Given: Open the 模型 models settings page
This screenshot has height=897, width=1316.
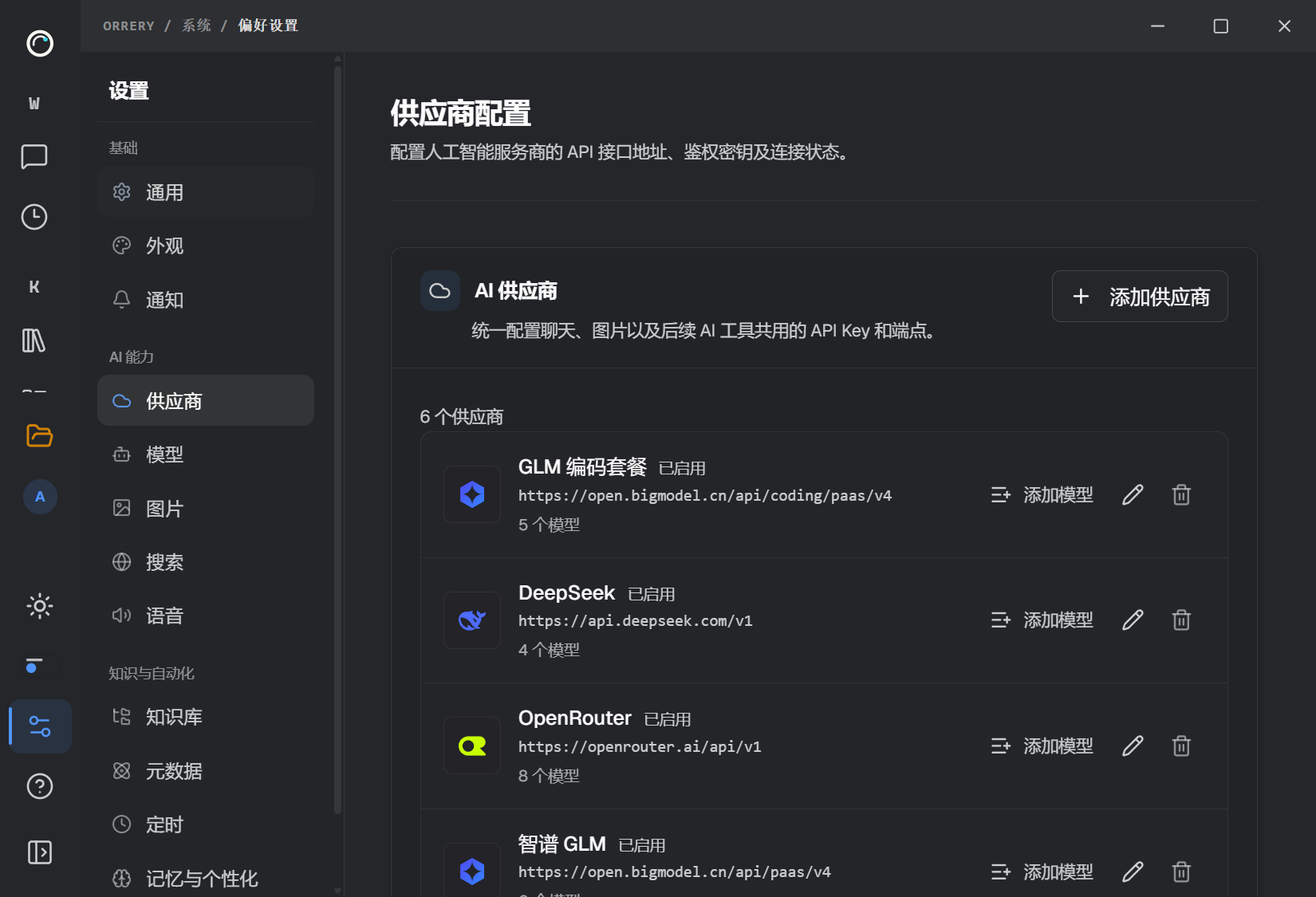Looking at the screenshot, I should point(206,454).
